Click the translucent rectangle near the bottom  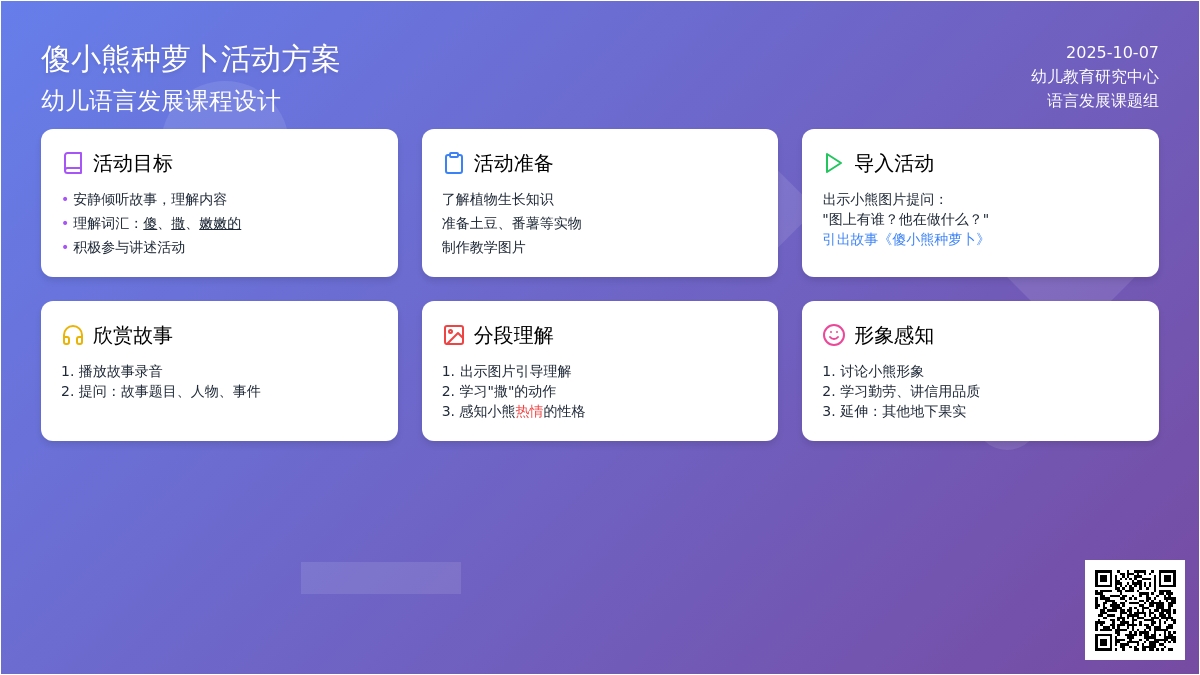381,578
